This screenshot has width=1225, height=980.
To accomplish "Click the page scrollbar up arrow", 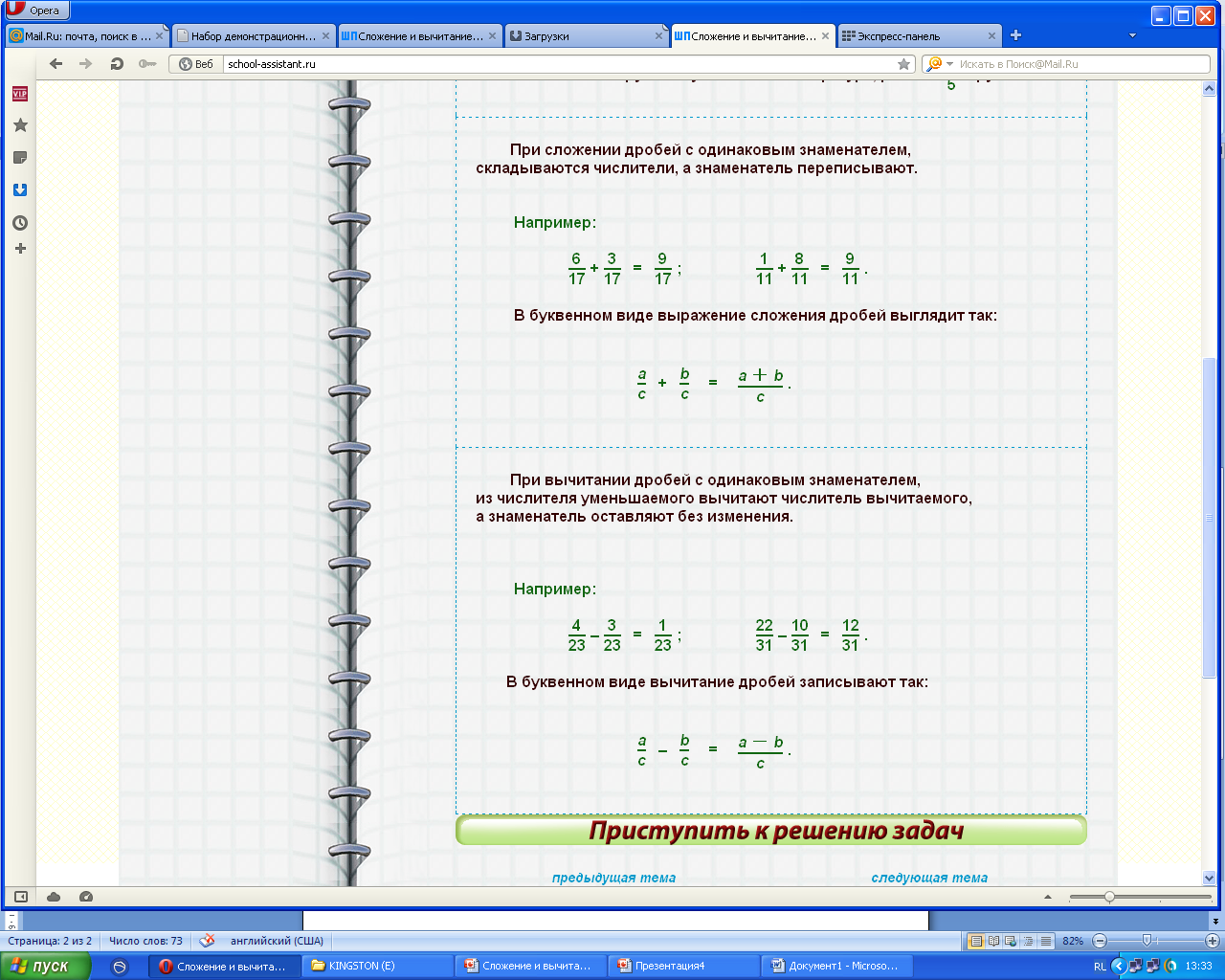I will (1209, 89).
